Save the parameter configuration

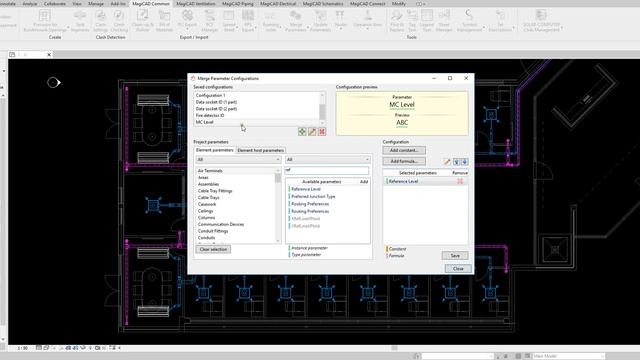point(455,256)
